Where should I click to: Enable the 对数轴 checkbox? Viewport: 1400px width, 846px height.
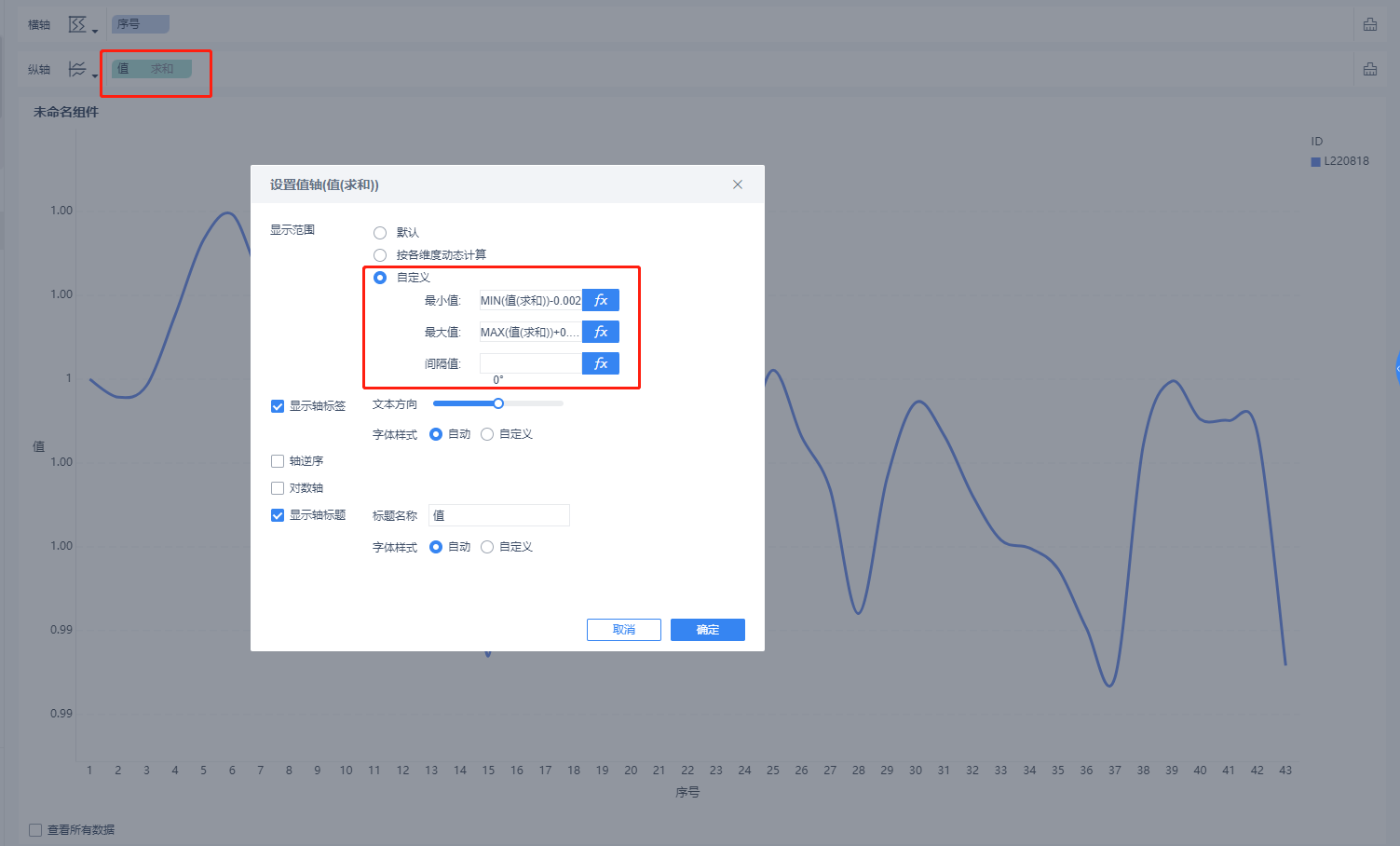pyautogui.click(x=278, y=488)
